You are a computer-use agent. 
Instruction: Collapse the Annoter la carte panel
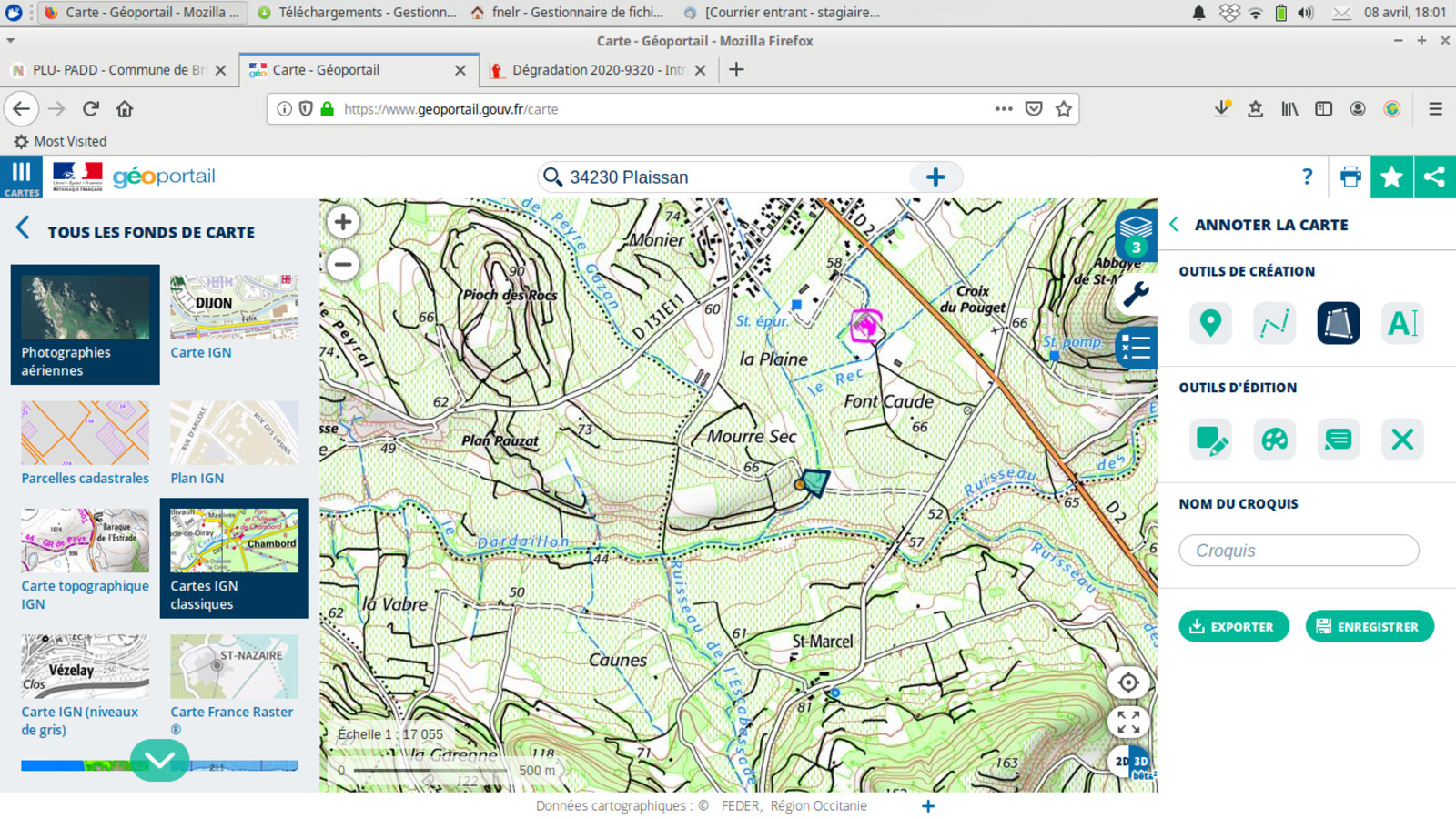click(1175, 225)
